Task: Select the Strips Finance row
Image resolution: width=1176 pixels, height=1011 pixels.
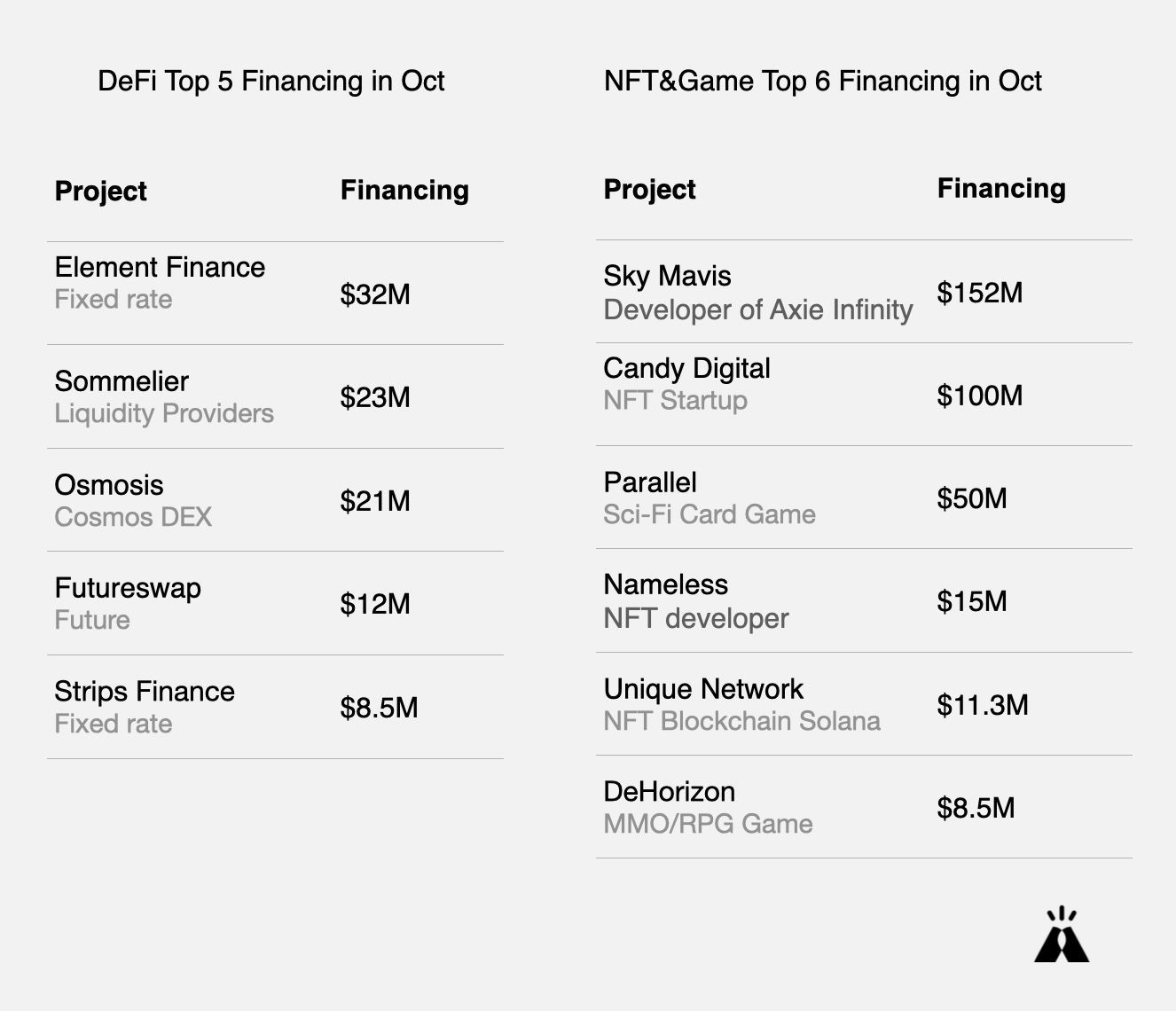Action: pyautogui.click(x=275, y=707)
